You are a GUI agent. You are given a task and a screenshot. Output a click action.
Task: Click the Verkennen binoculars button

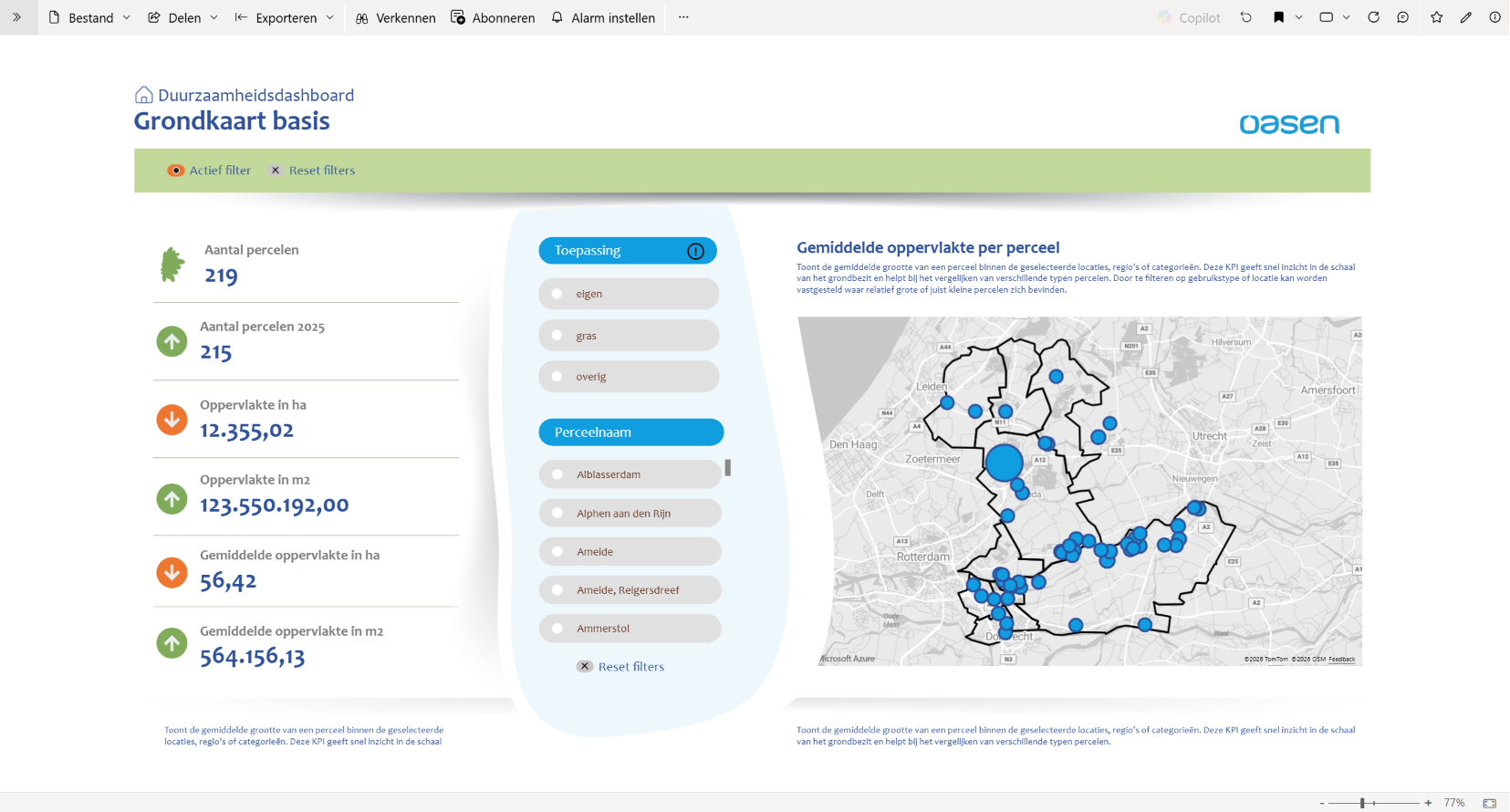[395, 17]
